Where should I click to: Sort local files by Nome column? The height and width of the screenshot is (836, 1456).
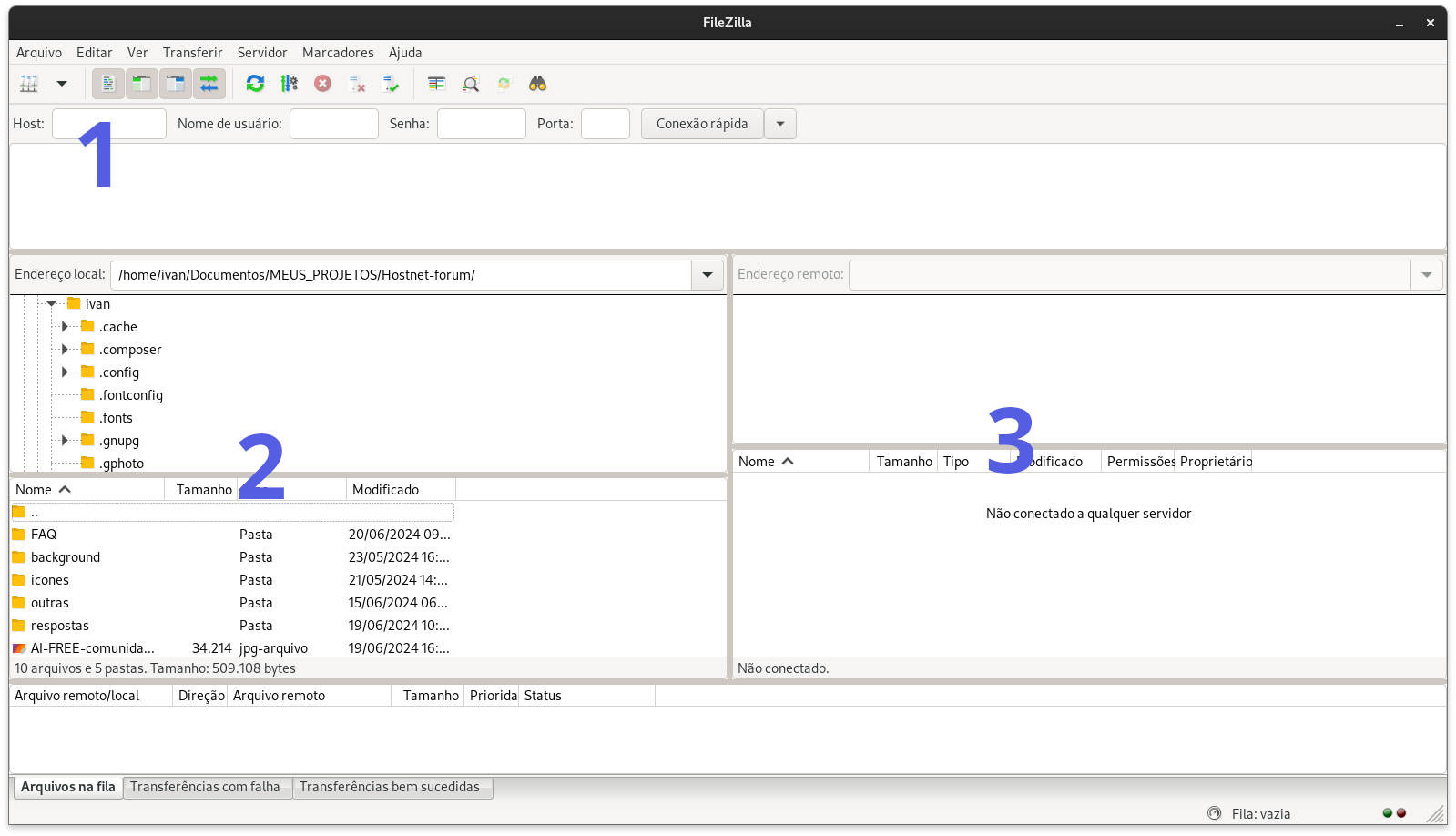[x=87, y=490]
